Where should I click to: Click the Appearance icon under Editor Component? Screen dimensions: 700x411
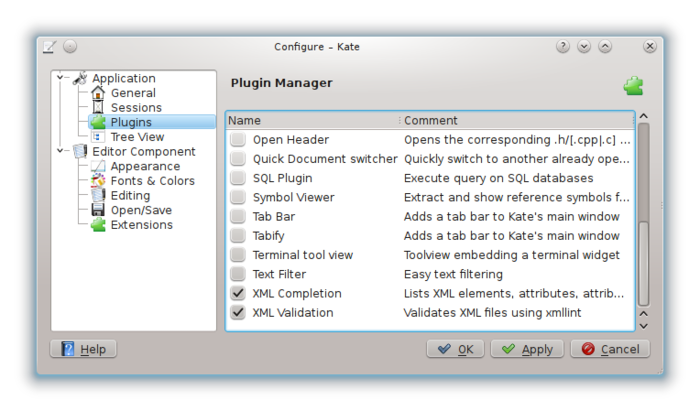[x=98, y=167]
